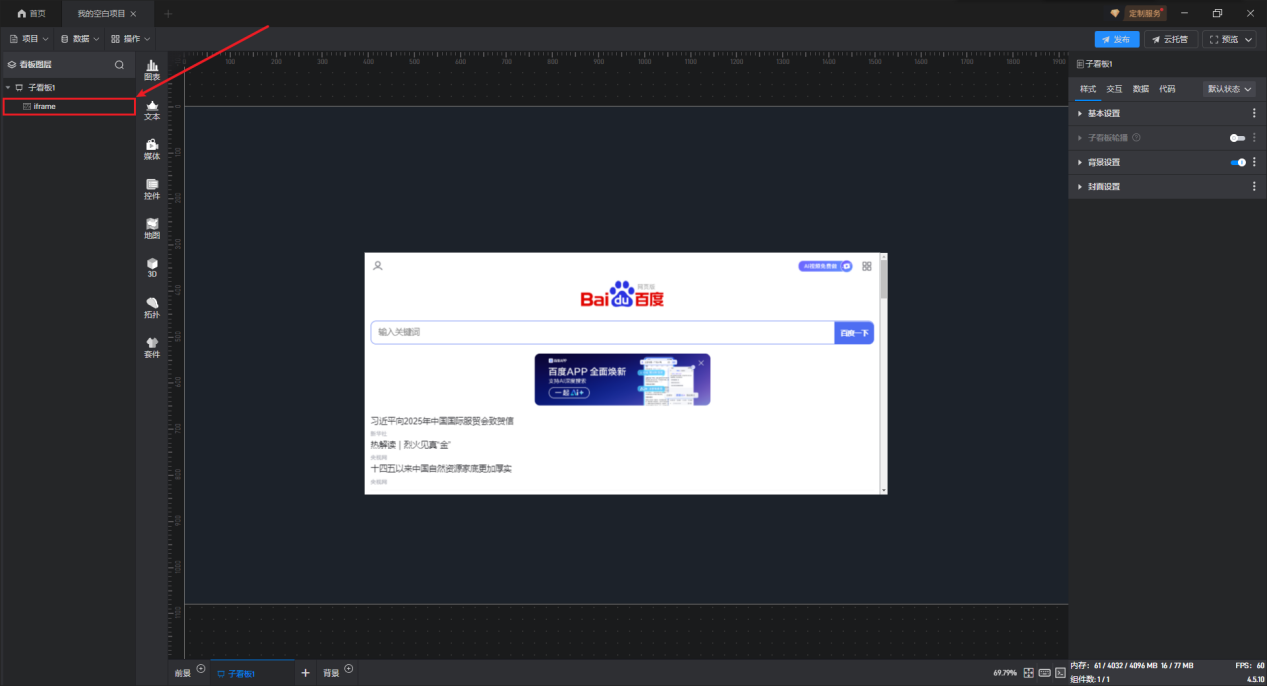Click the AI assistant pill button in Baidu page
This screenshot has width=1267, height=686.
coord(825,266)
